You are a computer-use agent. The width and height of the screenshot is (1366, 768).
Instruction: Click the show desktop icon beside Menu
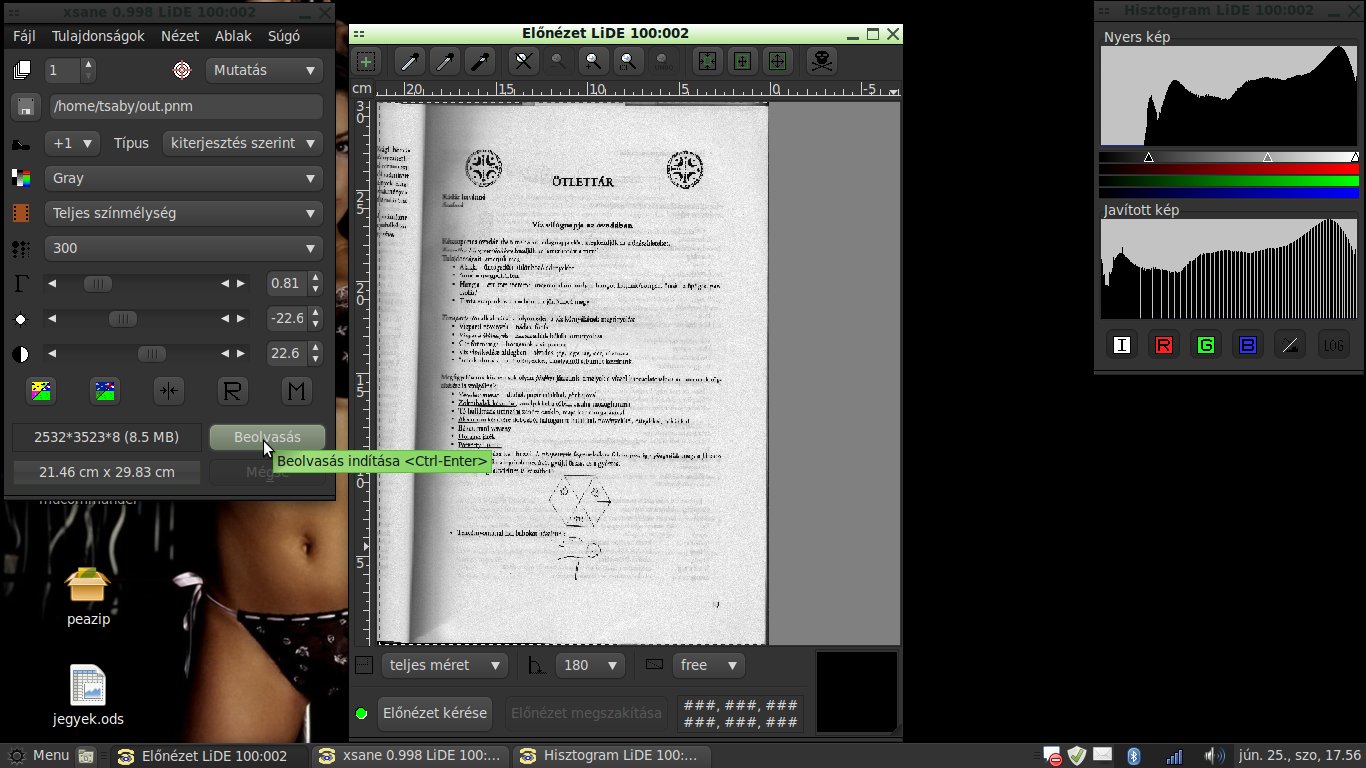click(x=87, y=756)
